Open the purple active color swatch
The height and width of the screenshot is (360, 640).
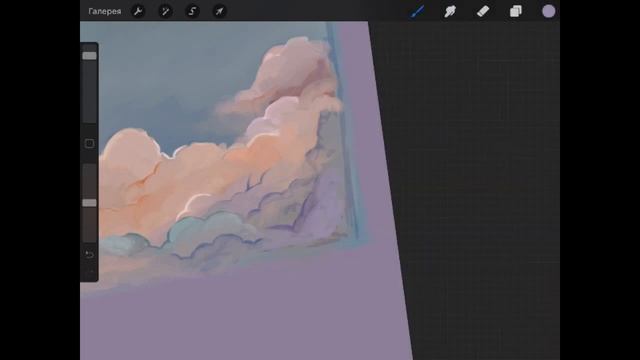point(549,11)
